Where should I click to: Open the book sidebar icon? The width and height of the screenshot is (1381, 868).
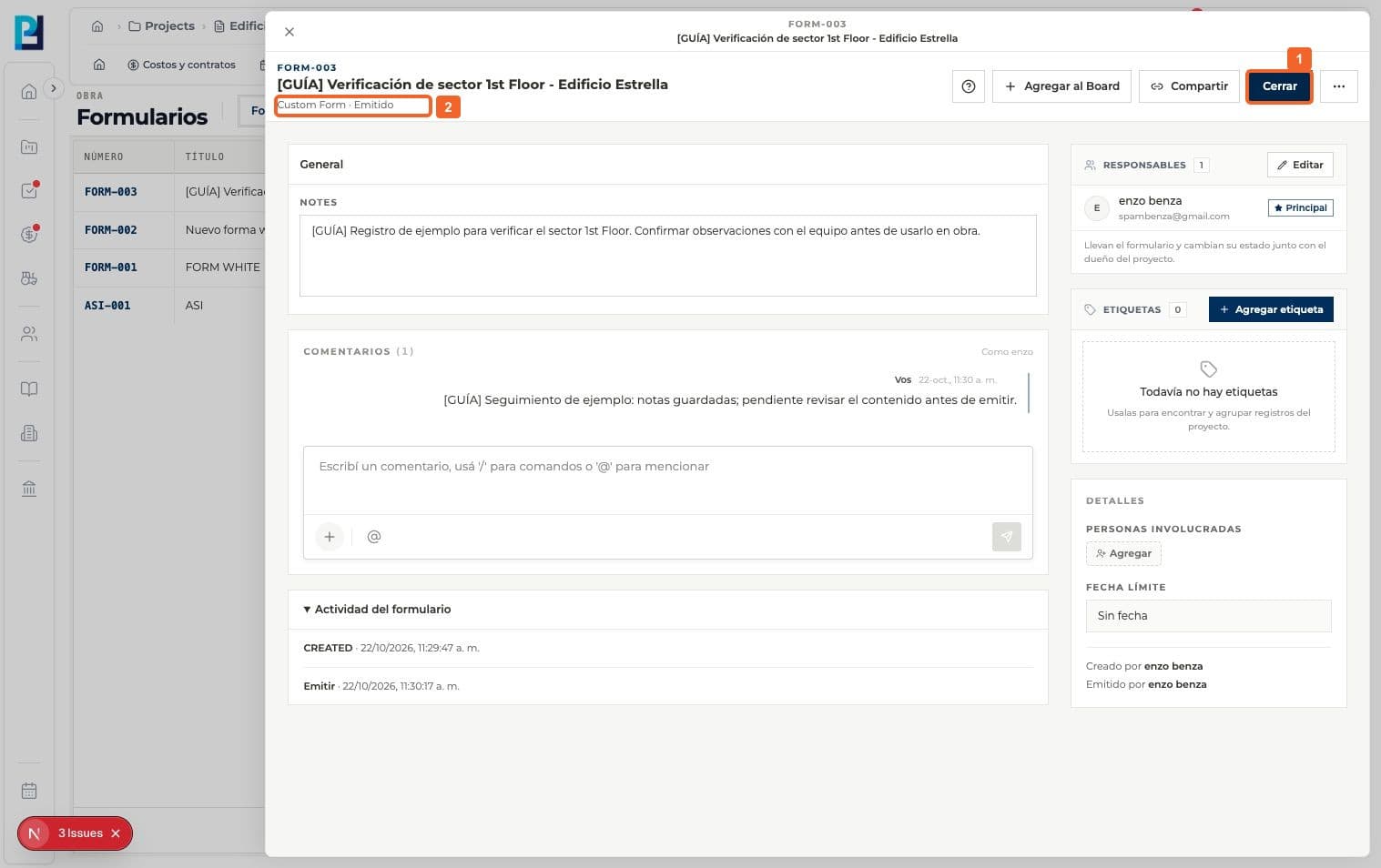(29, 389)
